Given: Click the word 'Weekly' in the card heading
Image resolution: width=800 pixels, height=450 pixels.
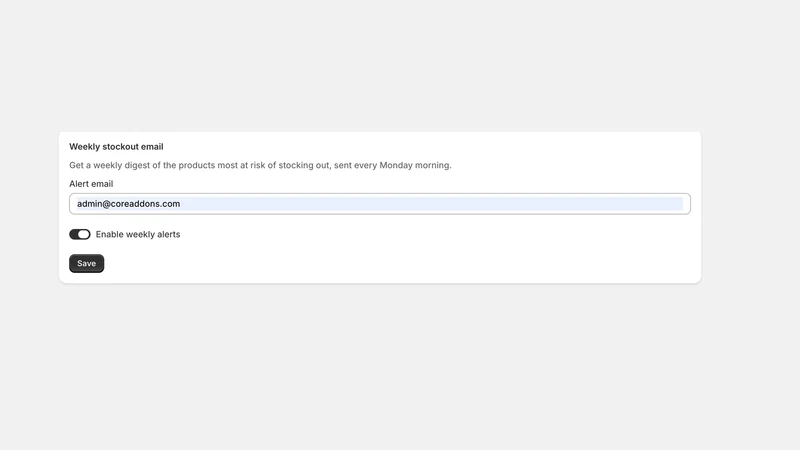Looking at the screenshot, I should (x=85, y=146).
